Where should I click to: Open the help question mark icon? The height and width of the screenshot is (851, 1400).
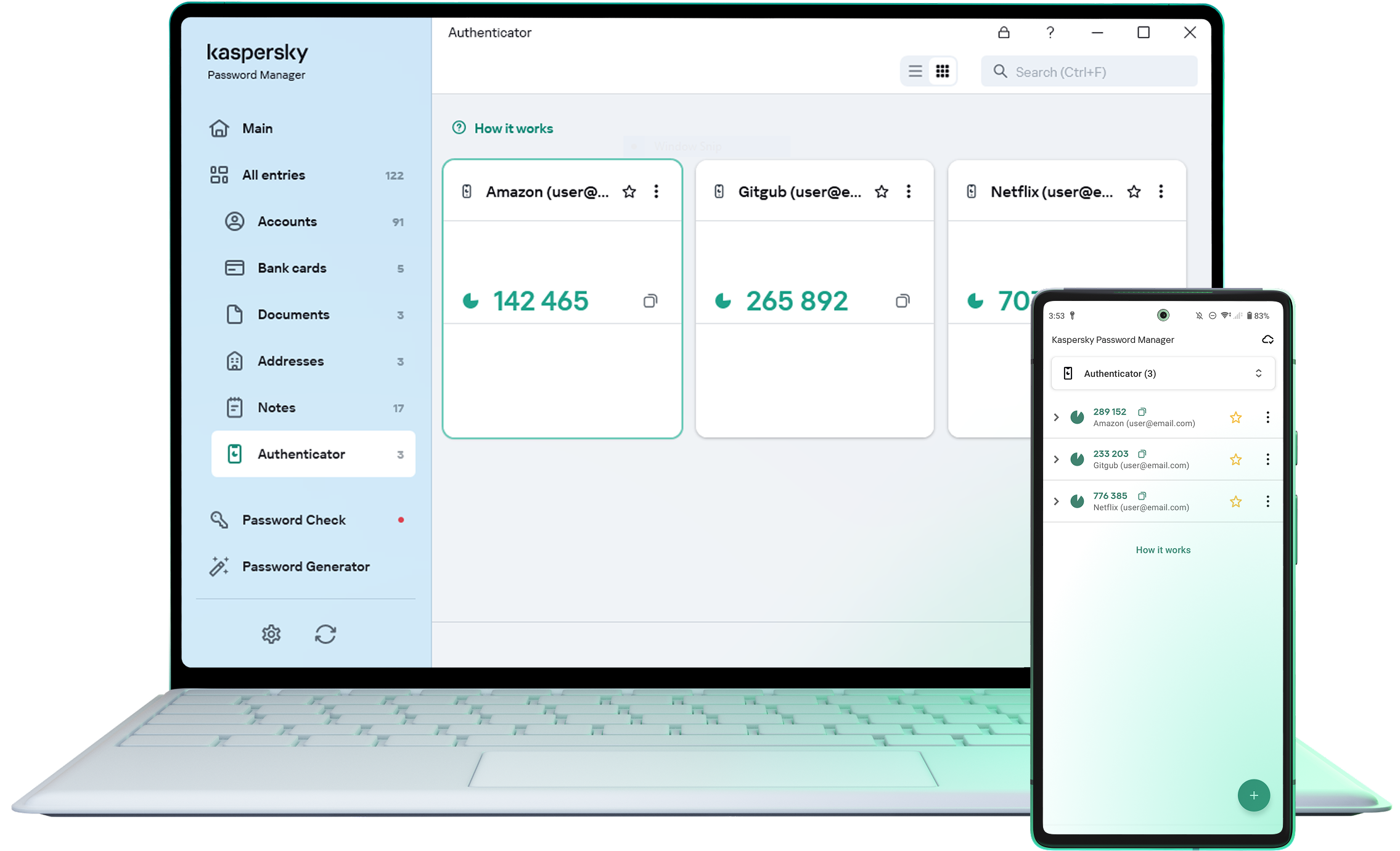coord(1050,33)
